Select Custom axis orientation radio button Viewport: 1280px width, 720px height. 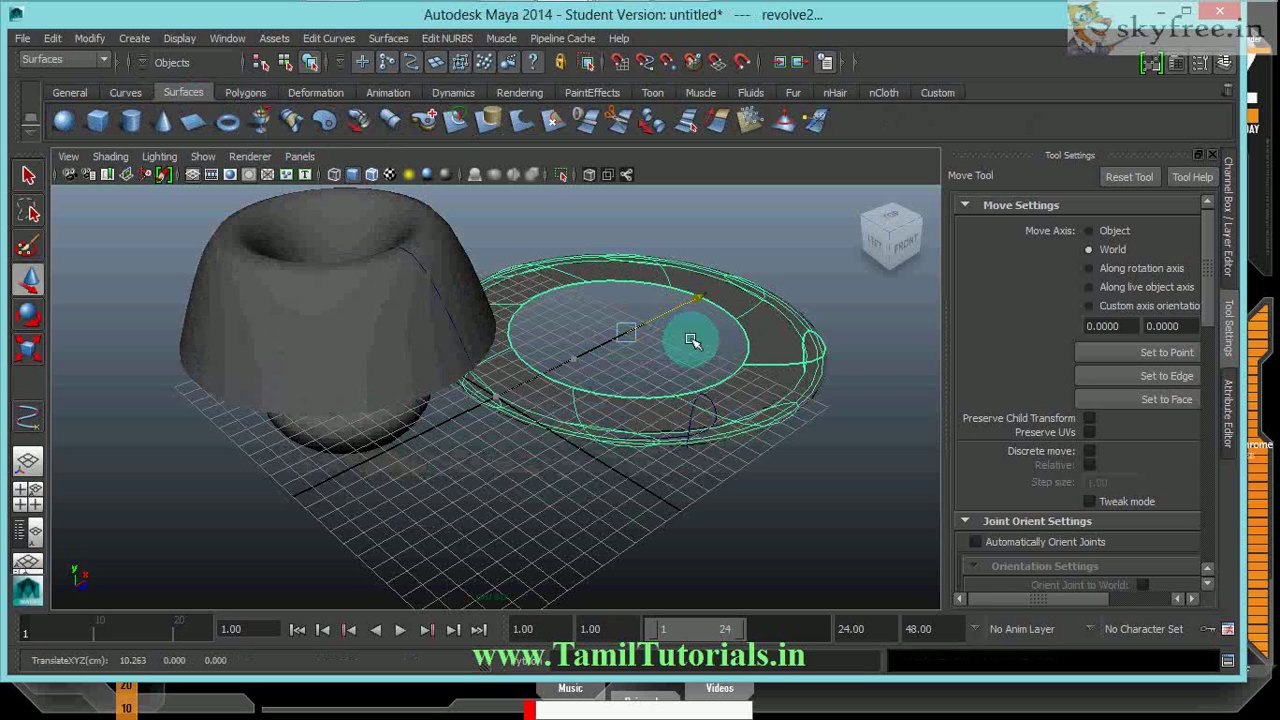click(x=1089, y=306)
